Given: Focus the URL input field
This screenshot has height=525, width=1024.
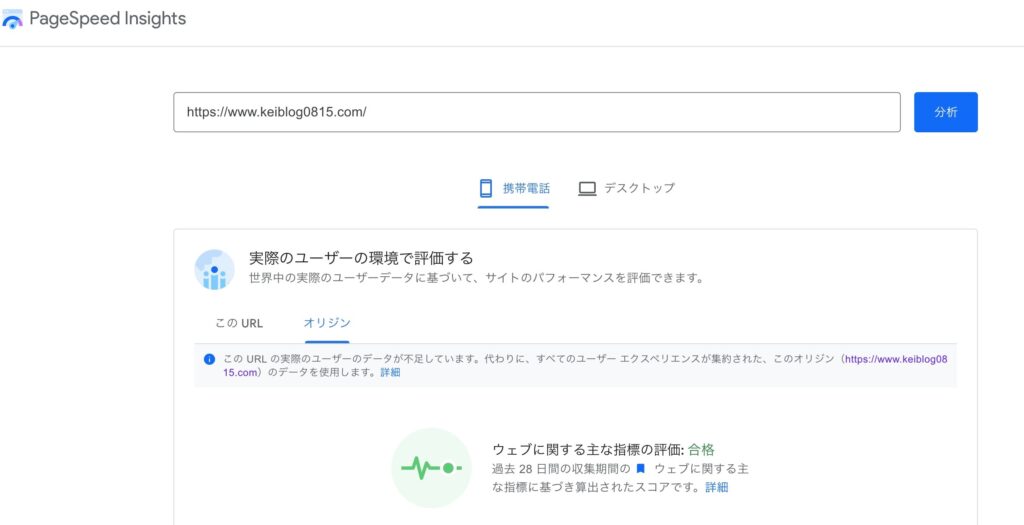Looking at the screenshot, I should click(537, 112).
